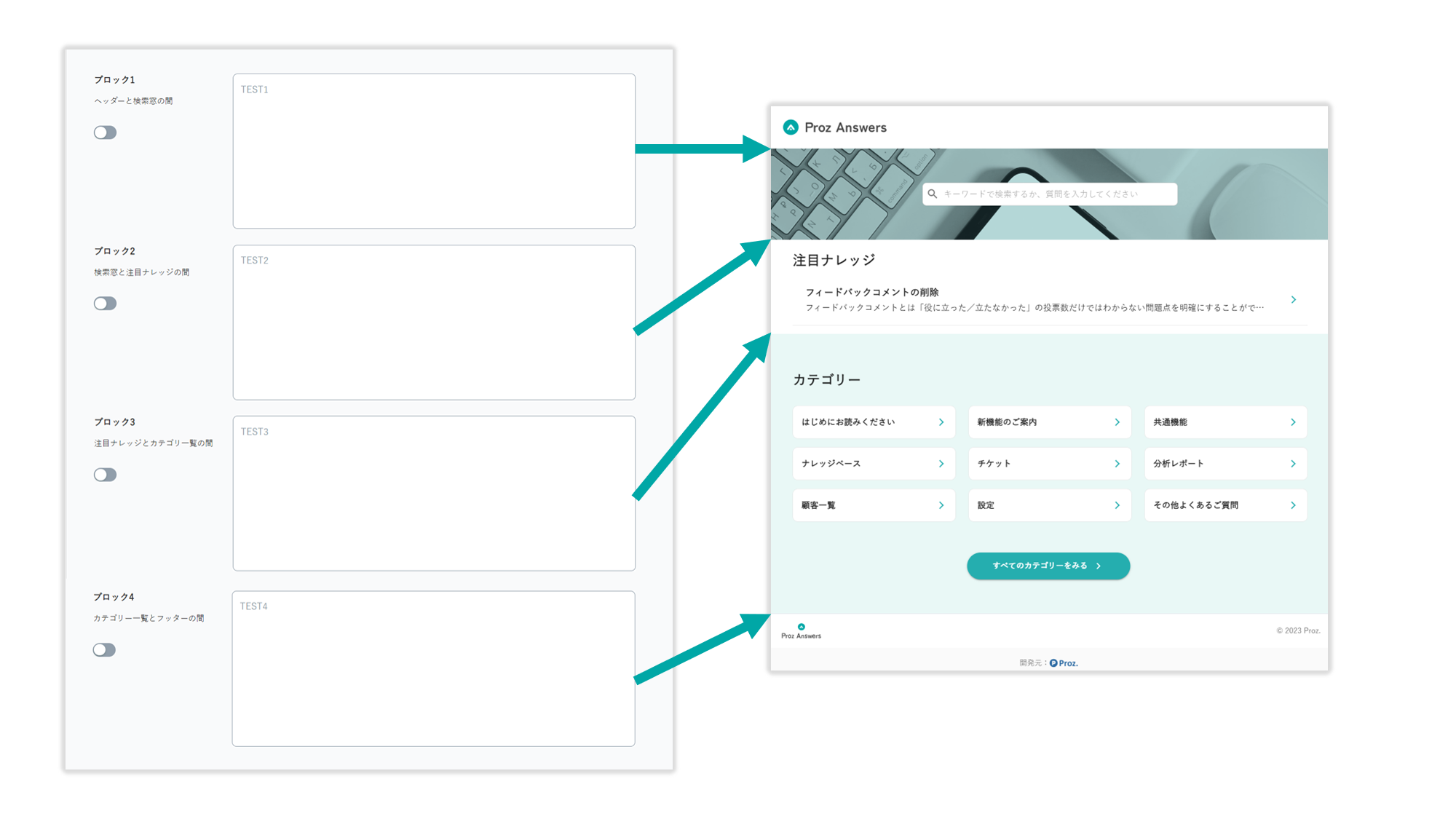
Task: Click chevron on 設定 category card
Action: tap(1117, 505)
